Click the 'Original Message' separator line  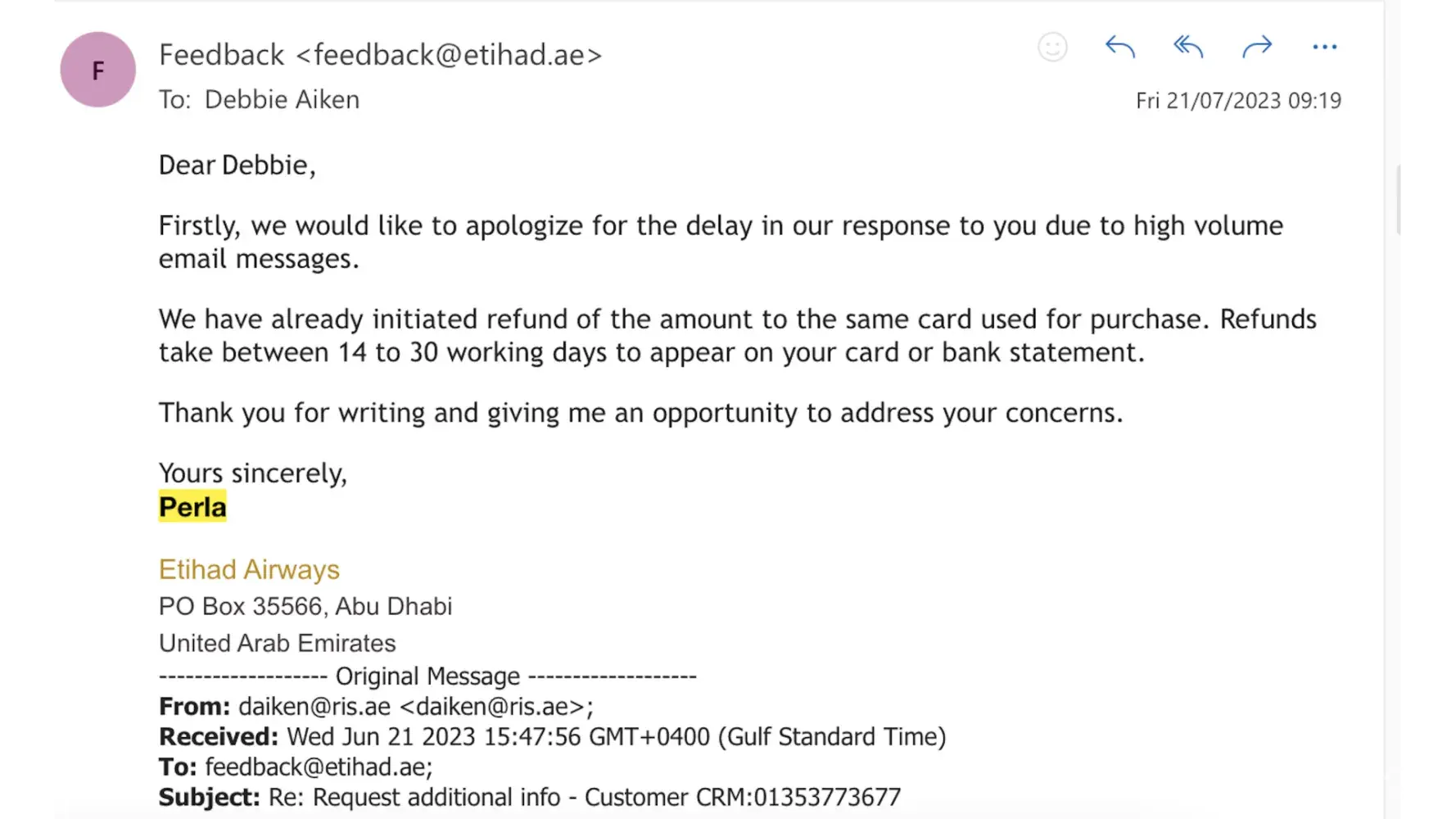click(427, 676)
